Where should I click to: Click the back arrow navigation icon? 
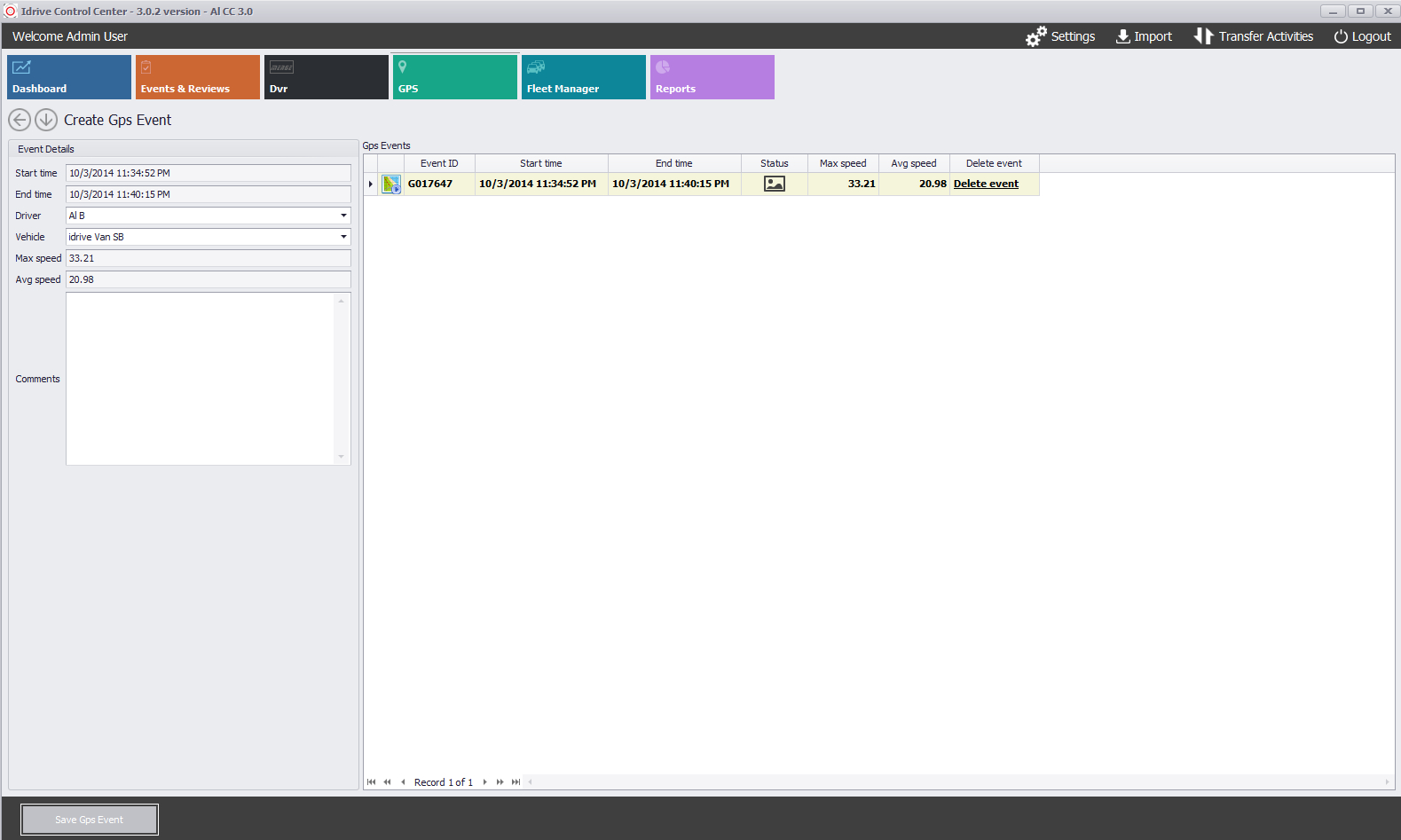tap(20, 120)
